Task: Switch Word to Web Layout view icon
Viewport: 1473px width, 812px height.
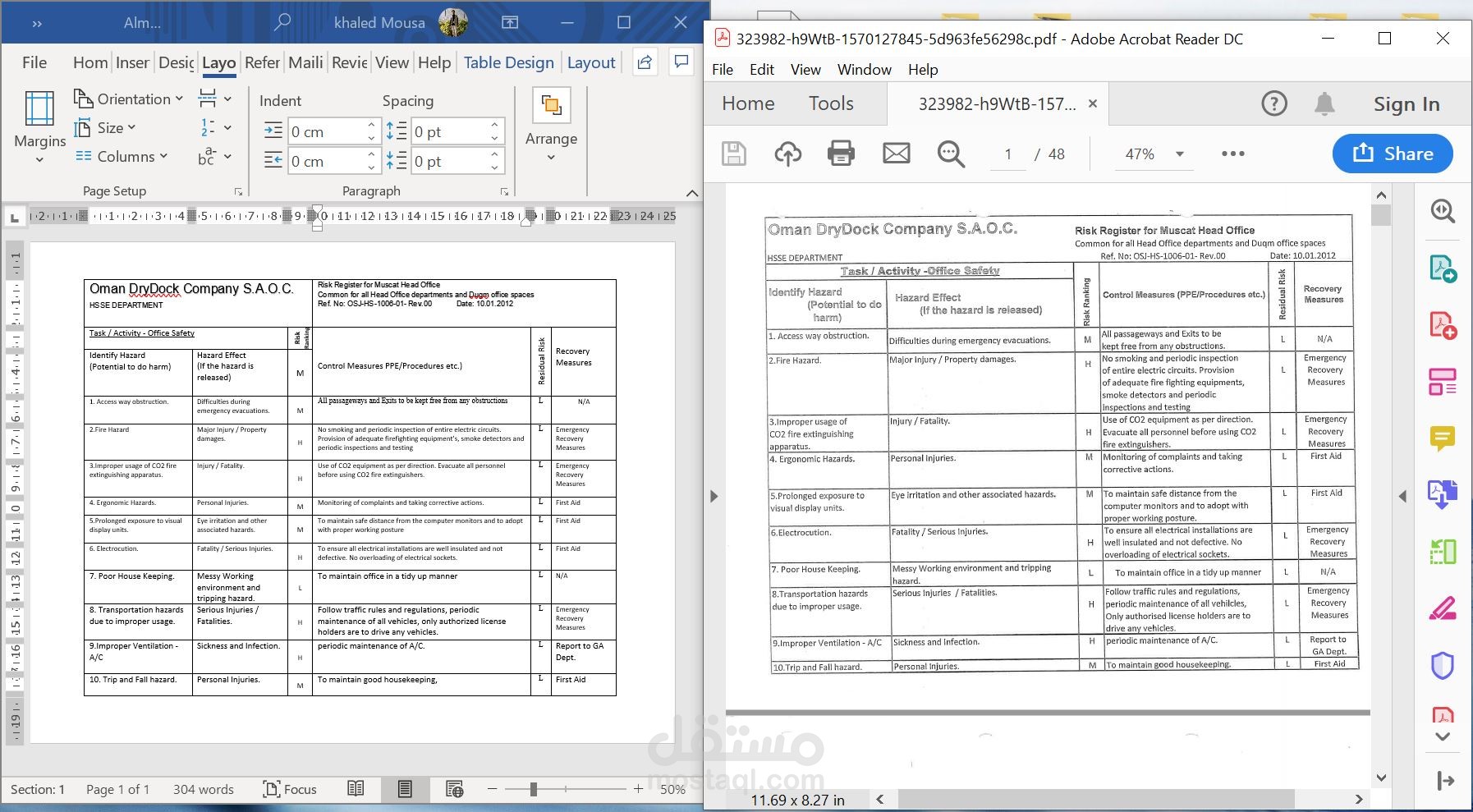Action: tap(454, 789)
